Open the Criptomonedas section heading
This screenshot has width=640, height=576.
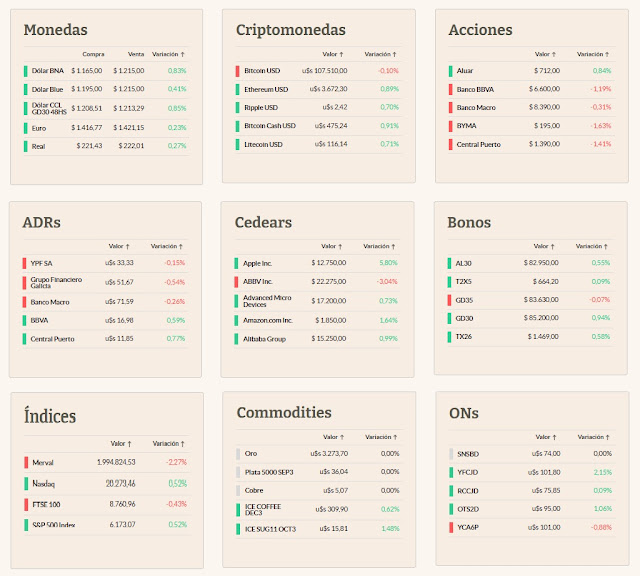(291, 30)
